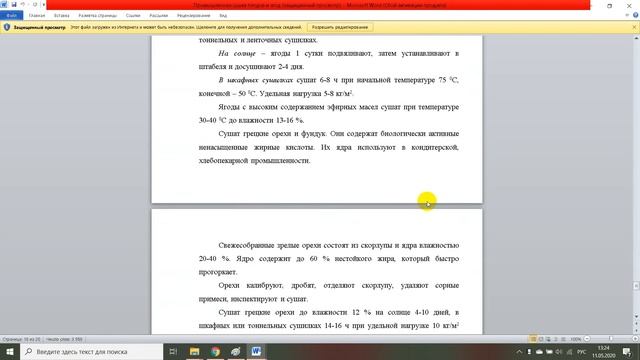Screen dimensions: 640x360
Task: Open the blue Файл tab
Action: pos(11,16)
